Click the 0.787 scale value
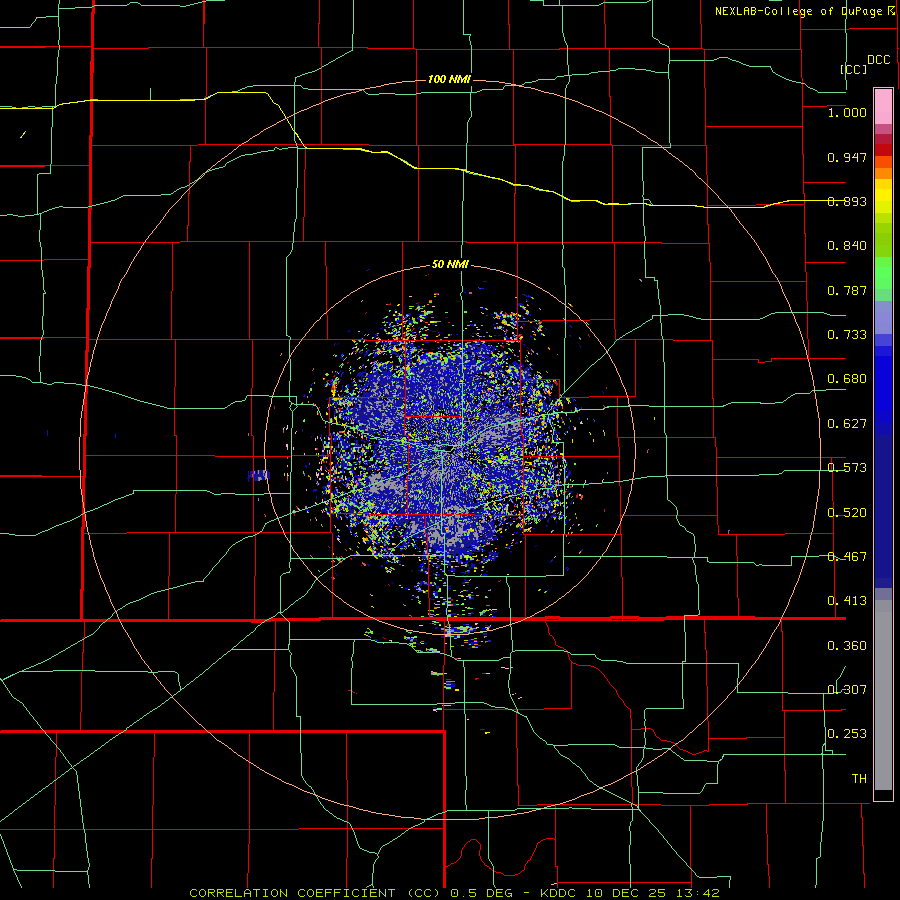This screenshot has width=900, height=900. 847,290
